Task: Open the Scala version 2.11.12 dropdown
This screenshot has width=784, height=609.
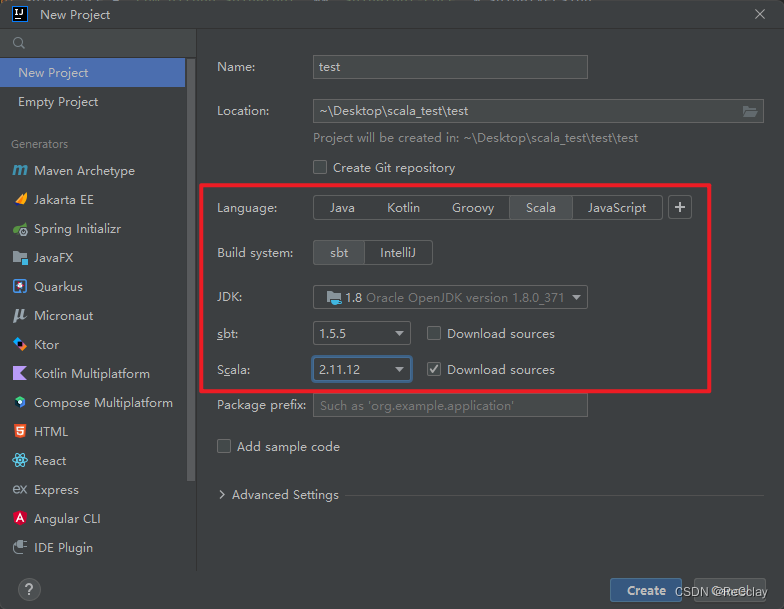Action: 362,370
